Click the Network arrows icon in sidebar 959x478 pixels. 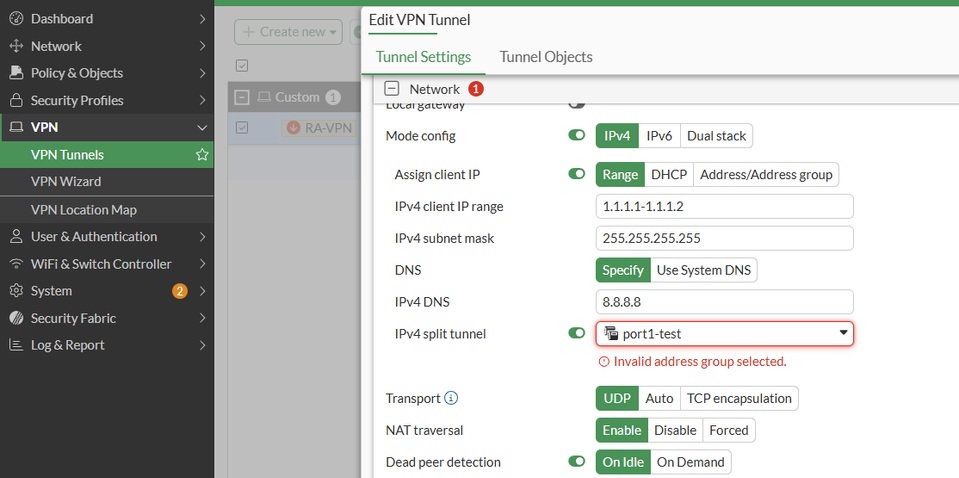click(15, 46)
